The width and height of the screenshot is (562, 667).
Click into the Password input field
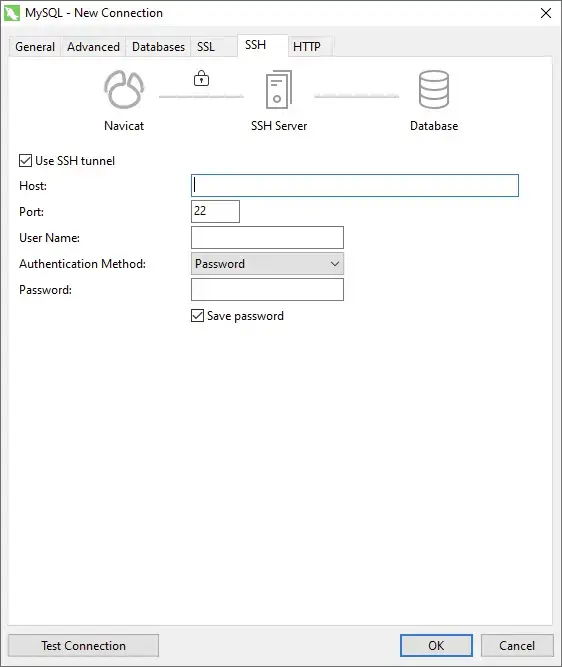(x=267, y=290)
